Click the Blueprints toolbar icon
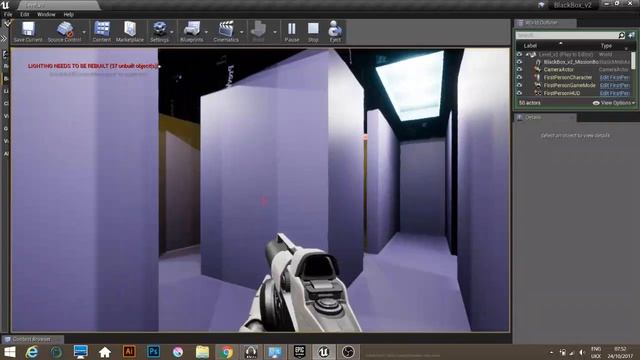 pos(191,29)
